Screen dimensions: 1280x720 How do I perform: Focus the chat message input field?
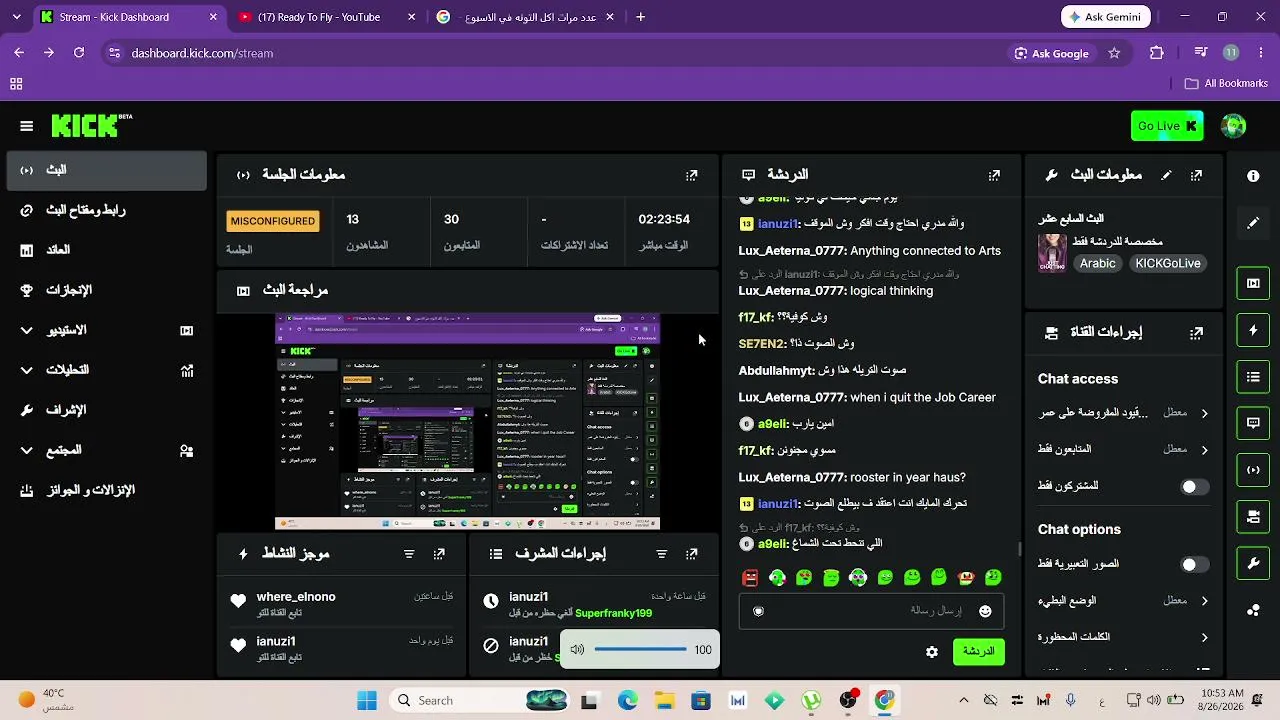871,611
